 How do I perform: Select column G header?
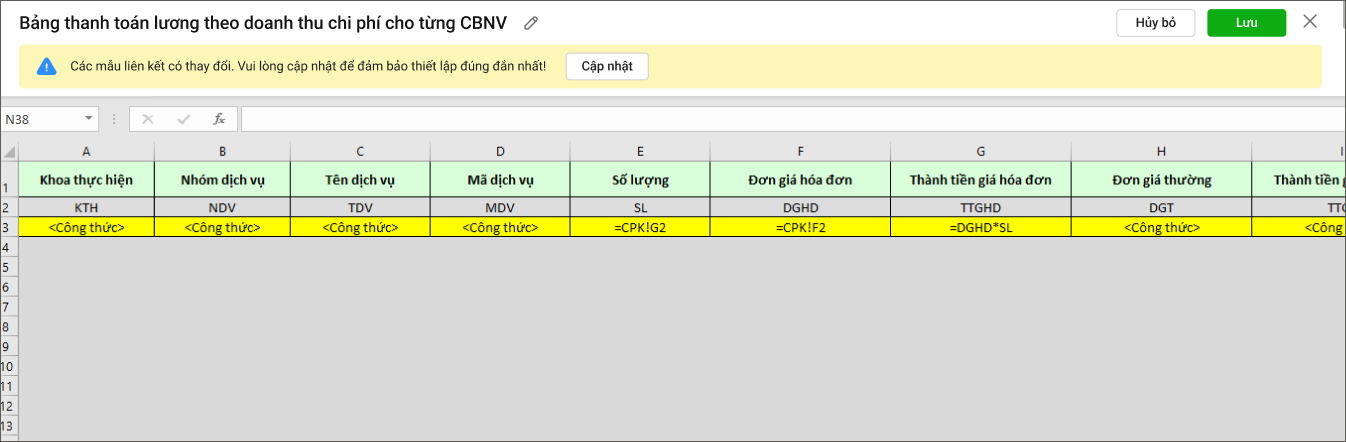980,151
